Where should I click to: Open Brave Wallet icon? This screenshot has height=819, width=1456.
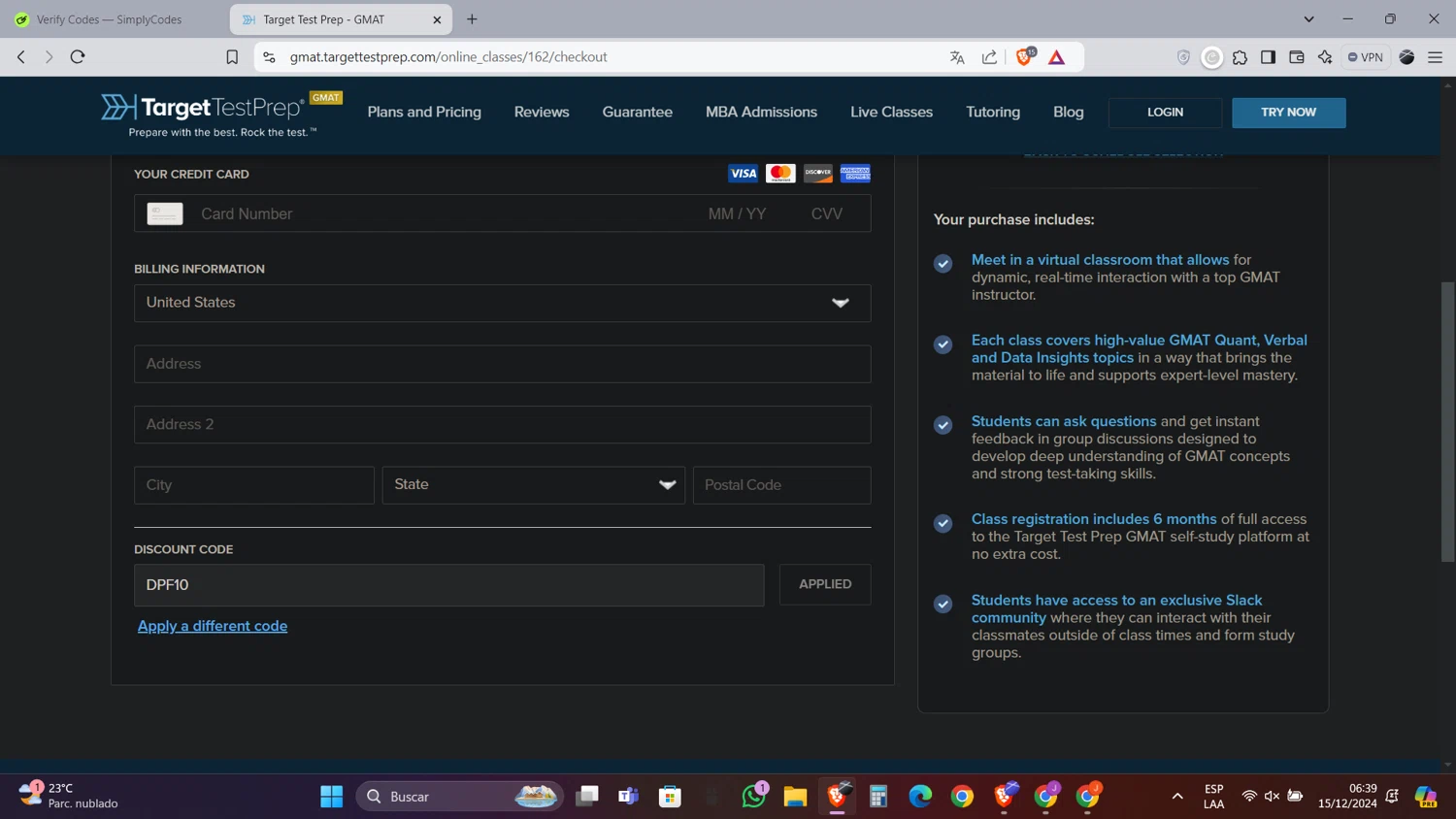coord(1297,57)
